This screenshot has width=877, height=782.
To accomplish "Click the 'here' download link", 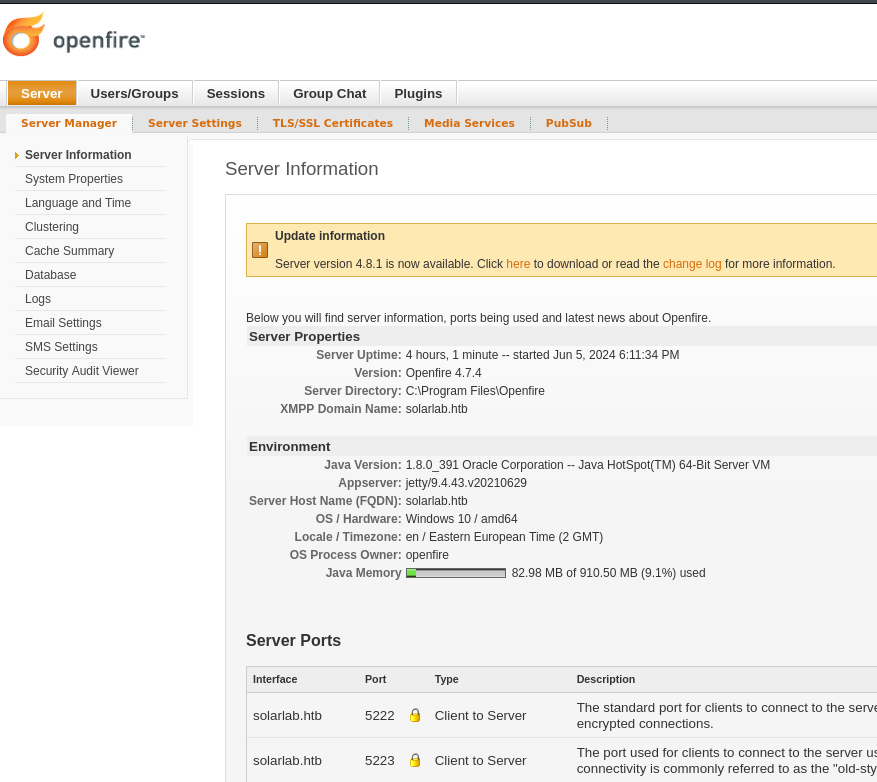I will click(x=518, y=264).
